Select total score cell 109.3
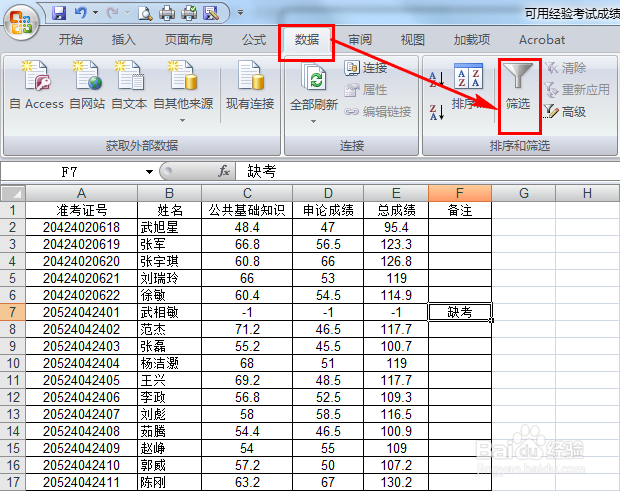Viewport: 620px width, 491px height. point(396,397)
